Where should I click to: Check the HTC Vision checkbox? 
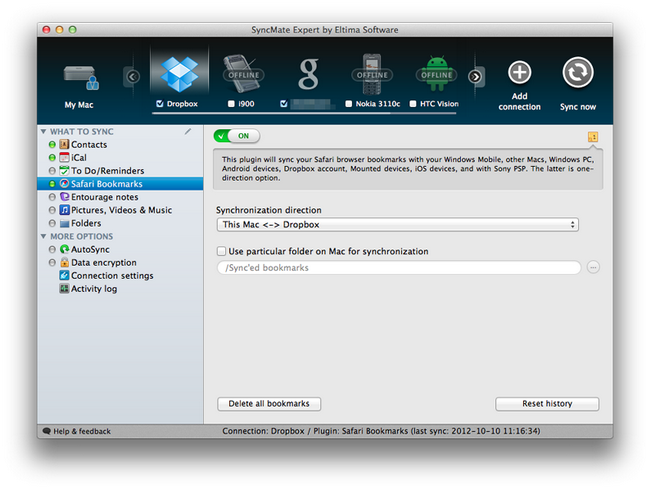(x=413, y=104)
